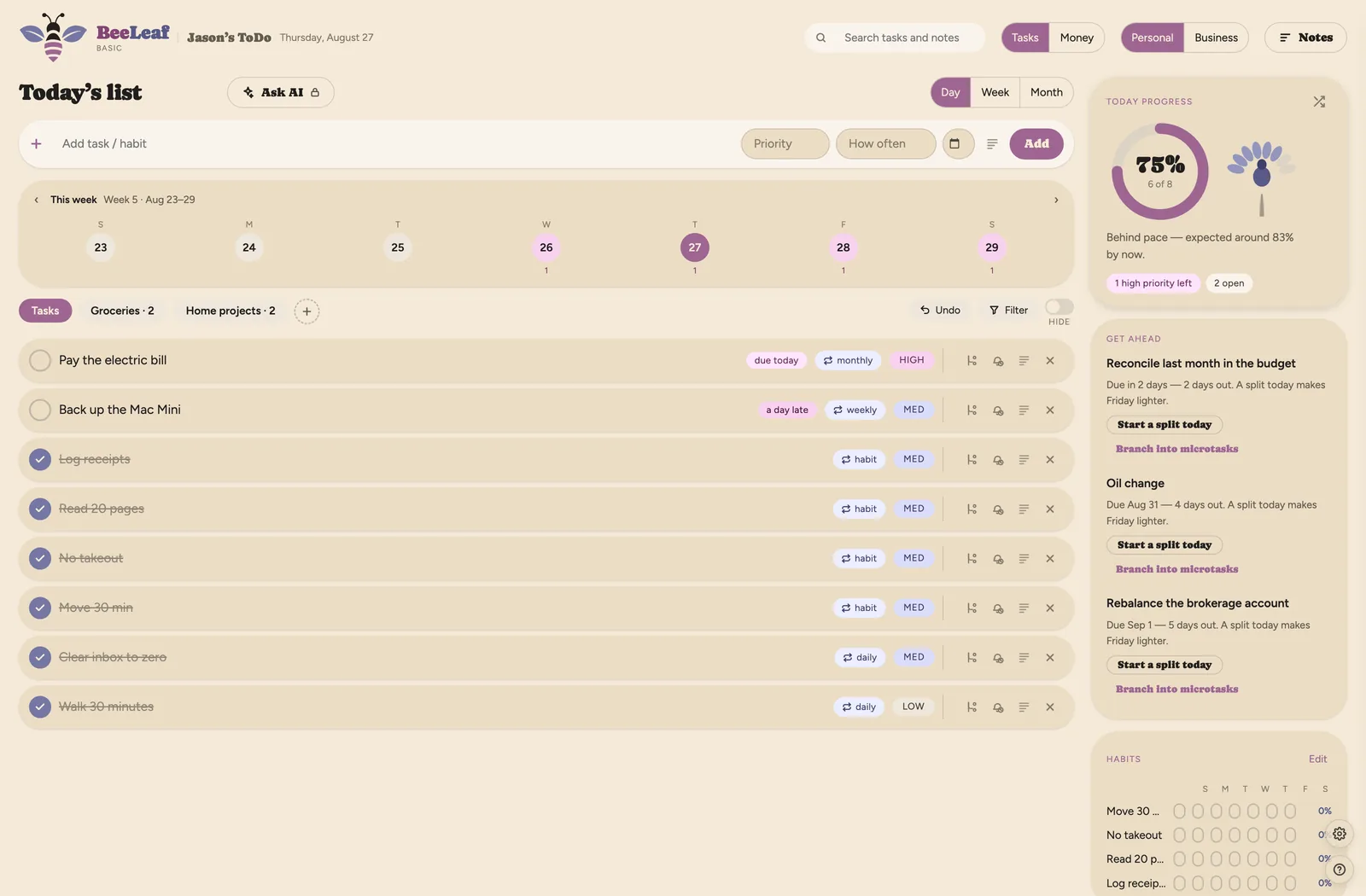Go to next week with right chevron

pyautogui.click(x=1056, y=200)
